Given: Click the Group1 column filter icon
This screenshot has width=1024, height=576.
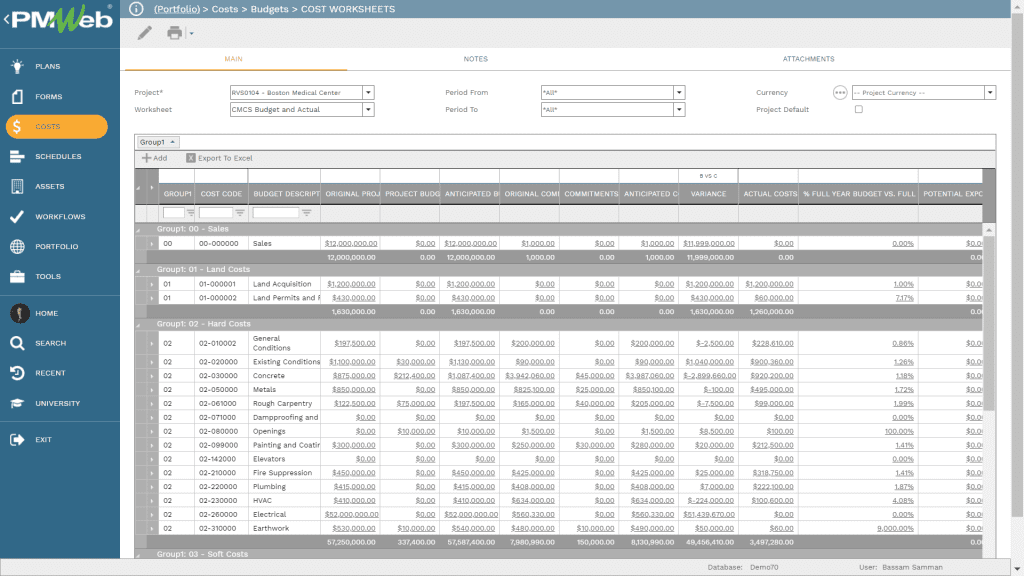Looking at the screenshot, I should coord(191,213).
